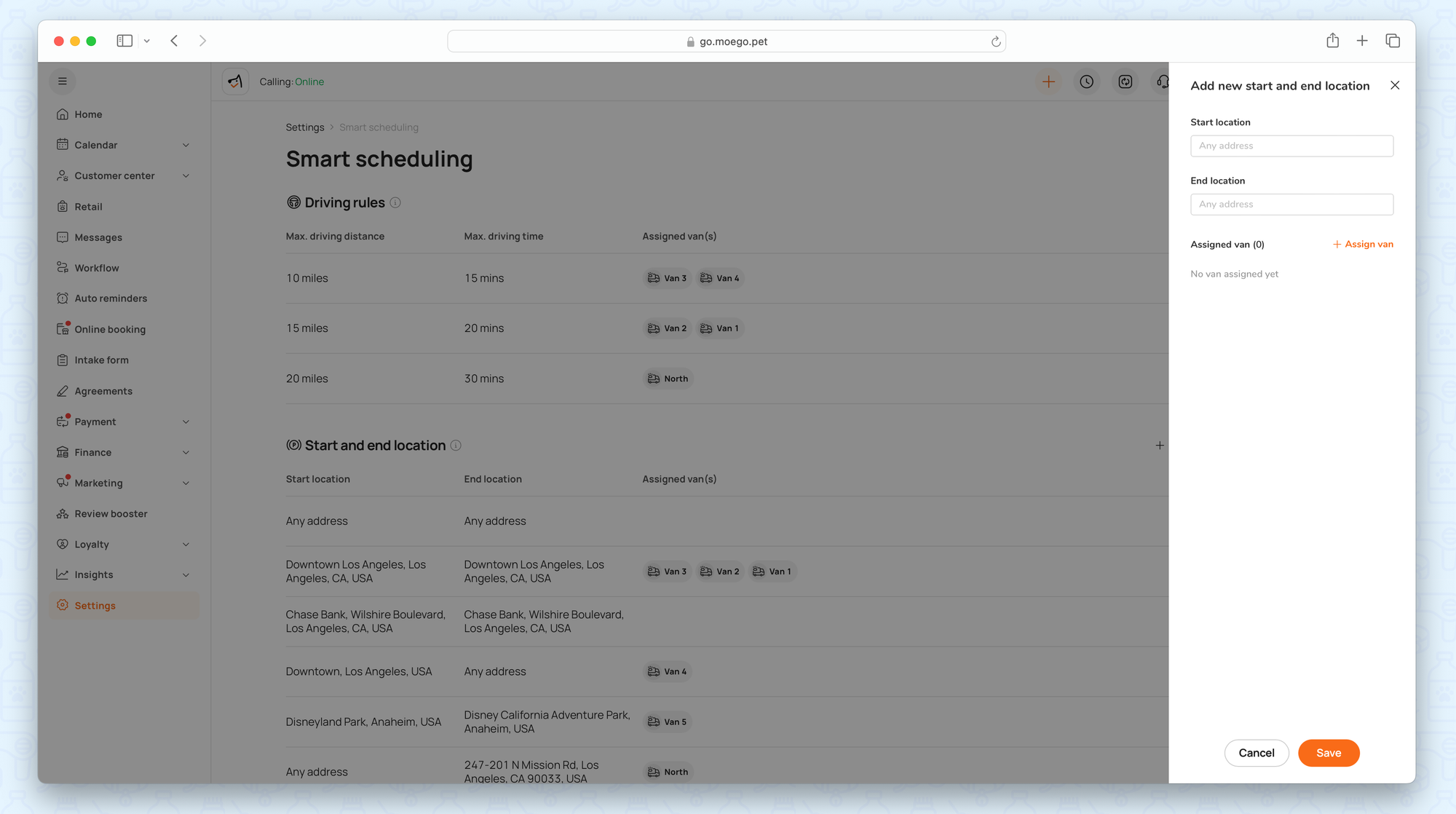
Task: Click the orange plus icon in top bar
Action: pos(1048,82)
